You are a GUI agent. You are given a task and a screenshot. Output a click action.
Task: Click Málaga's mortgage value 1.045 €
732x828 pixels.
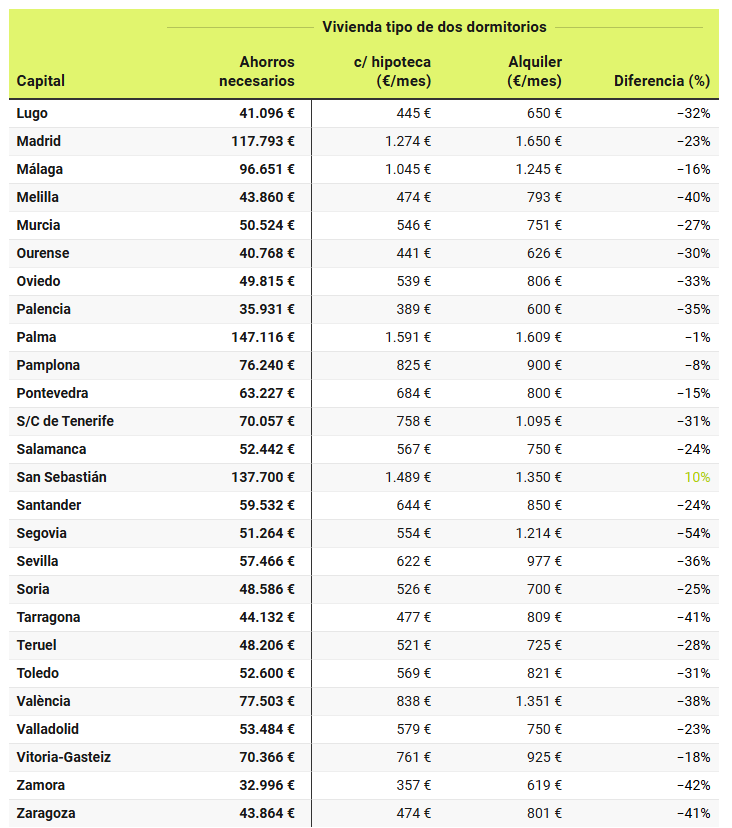point(408,169)
